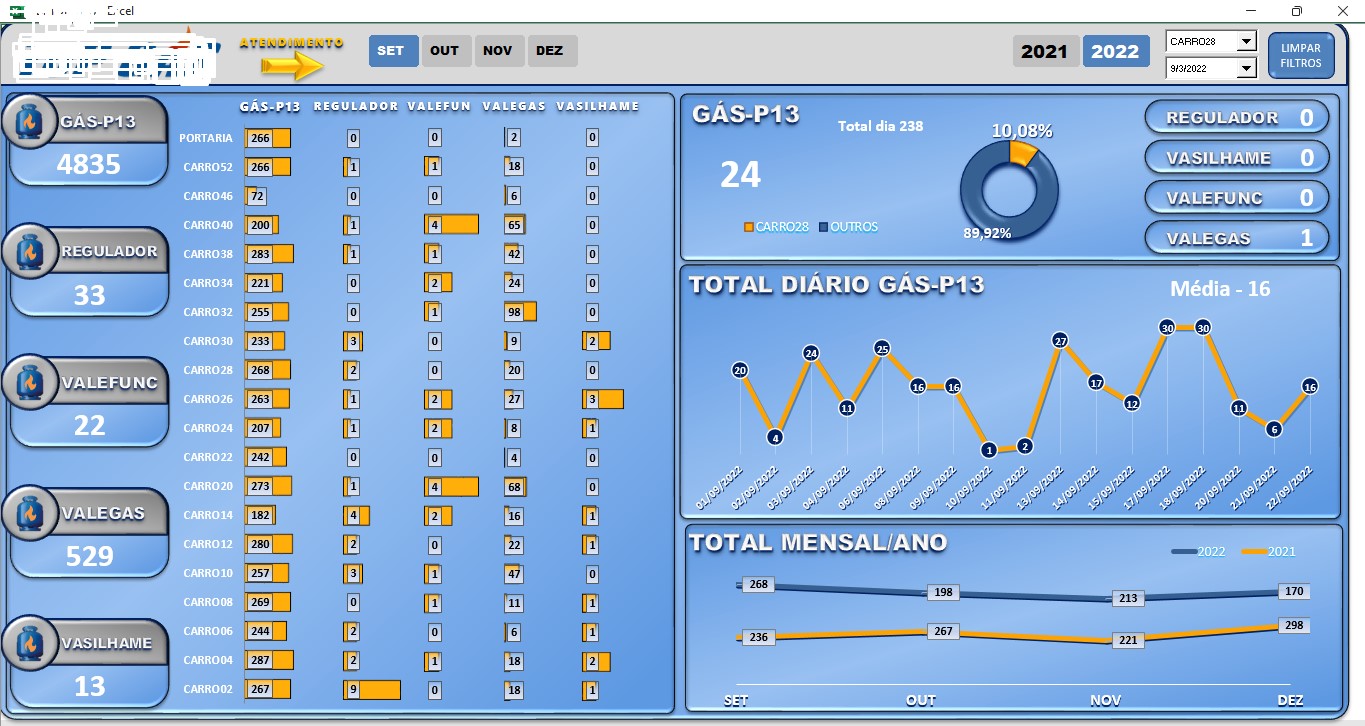Open the 9/3/2022 date dropdown
1365x726 pixels.
[x=1246, y=69]
